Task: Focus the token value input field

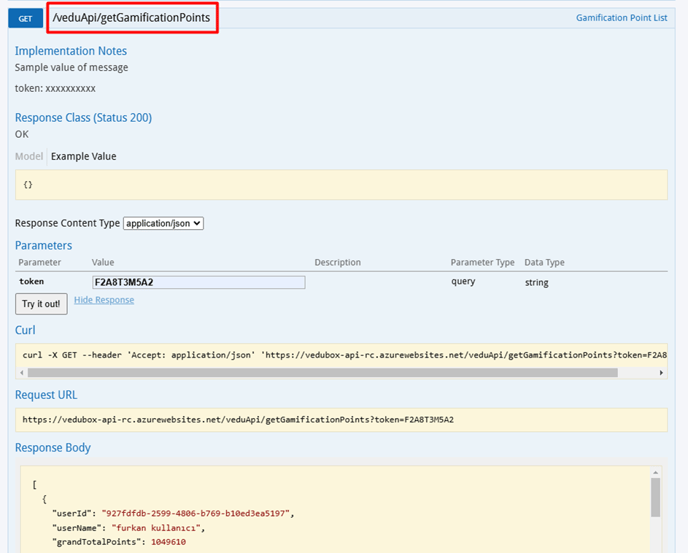Action: [x=198, y=282]
